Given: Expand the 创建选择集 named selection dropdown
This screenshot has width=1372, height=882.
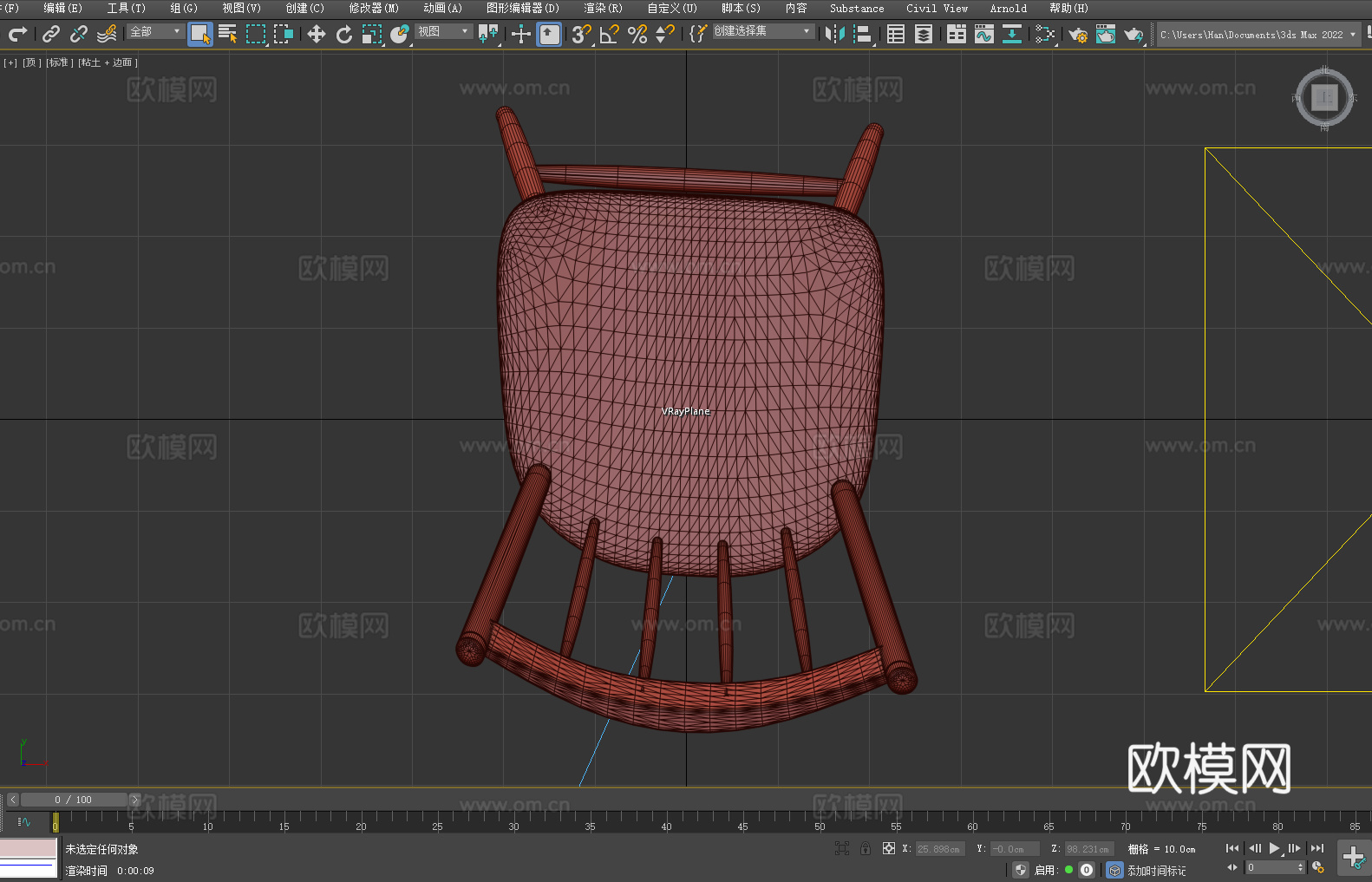Looking at the screenshot, I should click(x=763, y=31).
